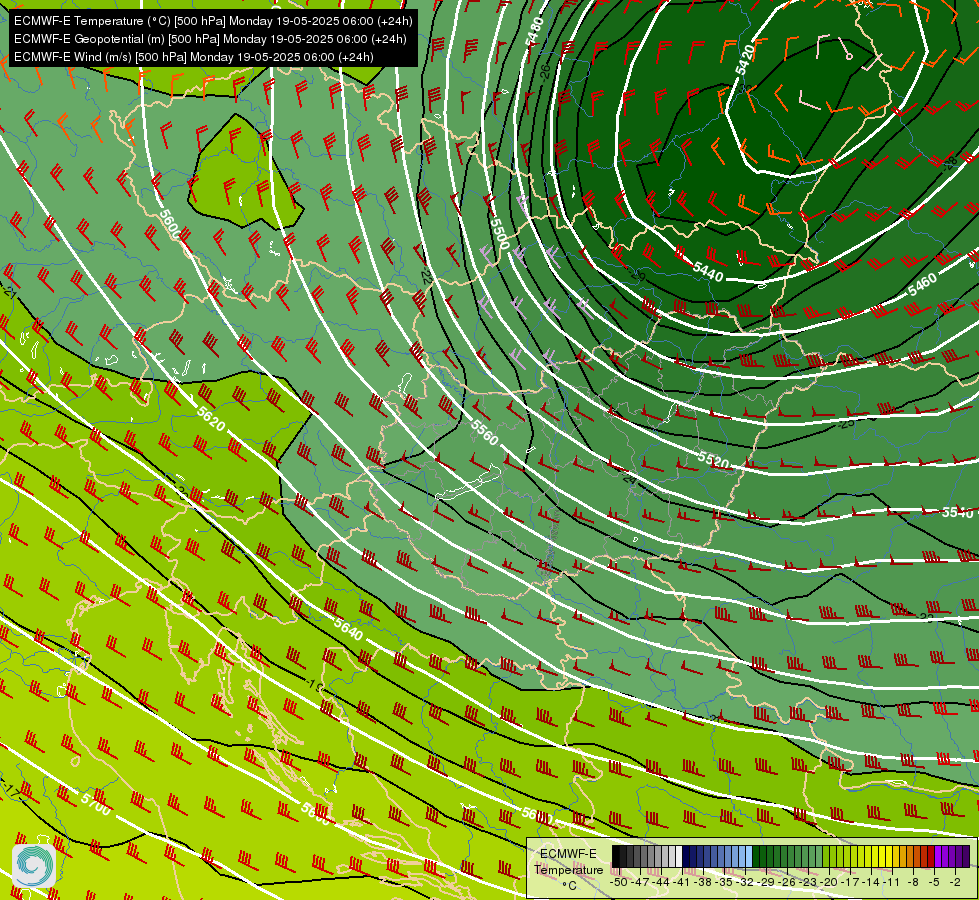
Task: Click the 5520 geopotential contour label
Action: tap(713, 460)
